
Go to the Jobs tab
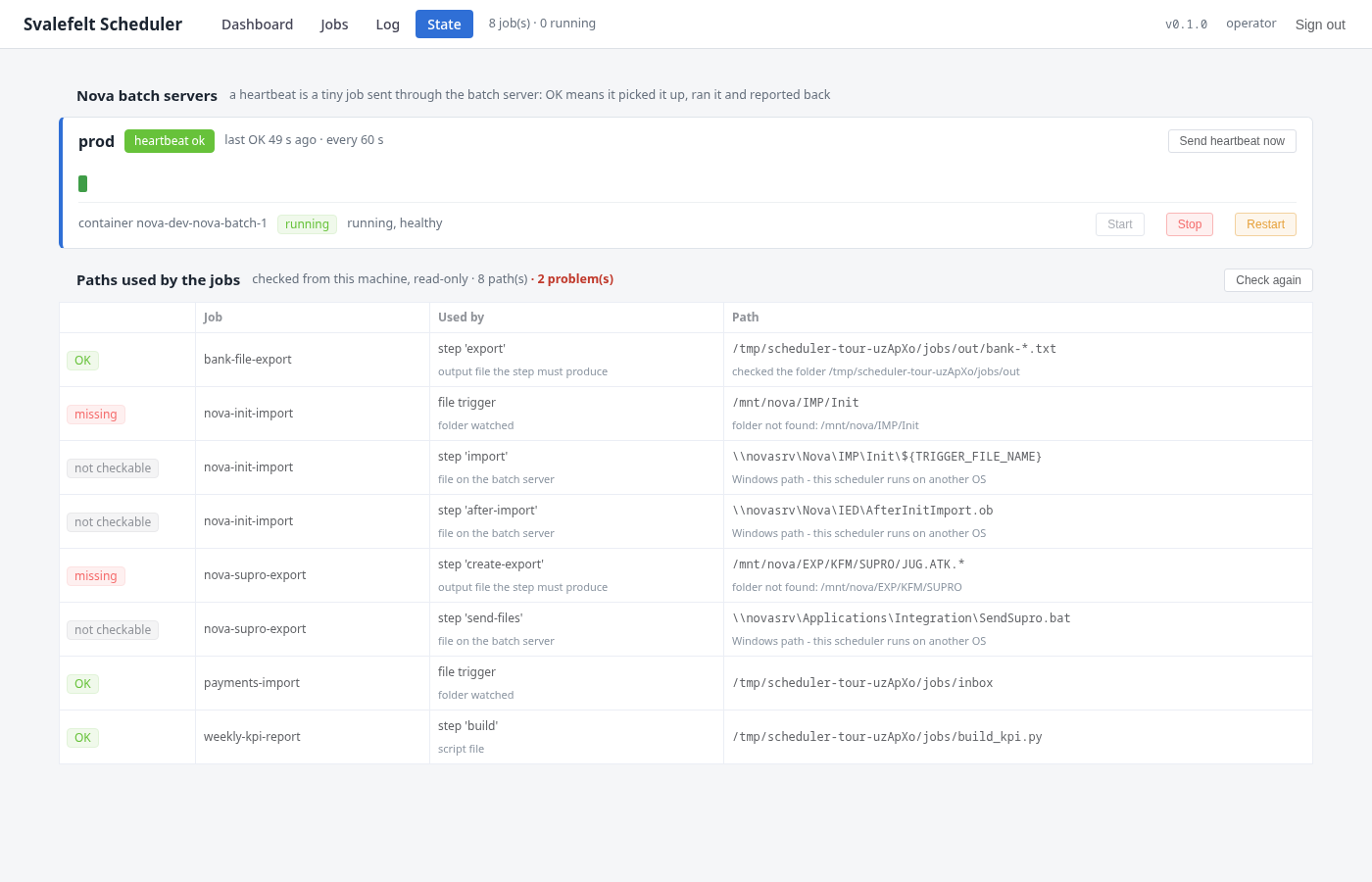(334, 24)
